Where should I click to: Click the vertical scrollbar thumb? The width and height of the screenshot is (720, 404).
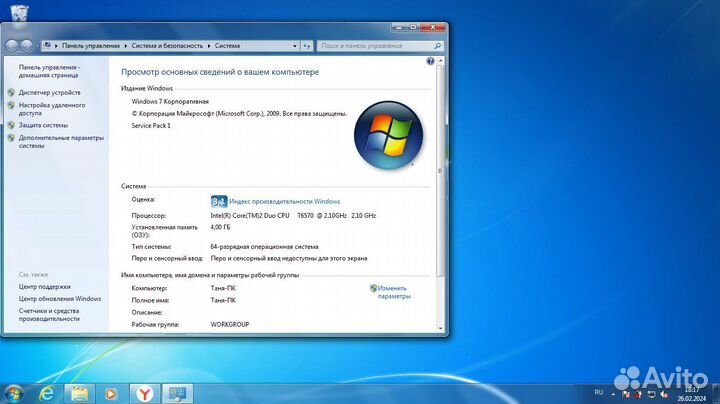tap(440, 170)
